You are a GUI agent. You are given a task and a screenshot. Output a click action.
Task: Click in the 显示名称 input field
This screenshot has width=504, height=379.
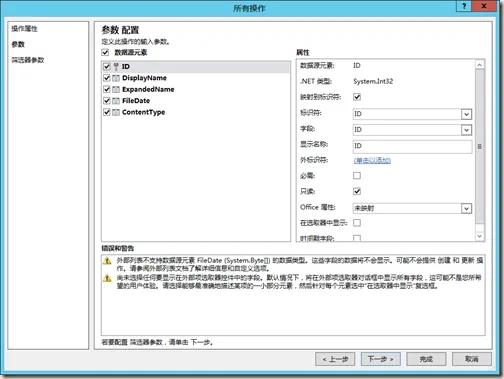pos(412,146)
